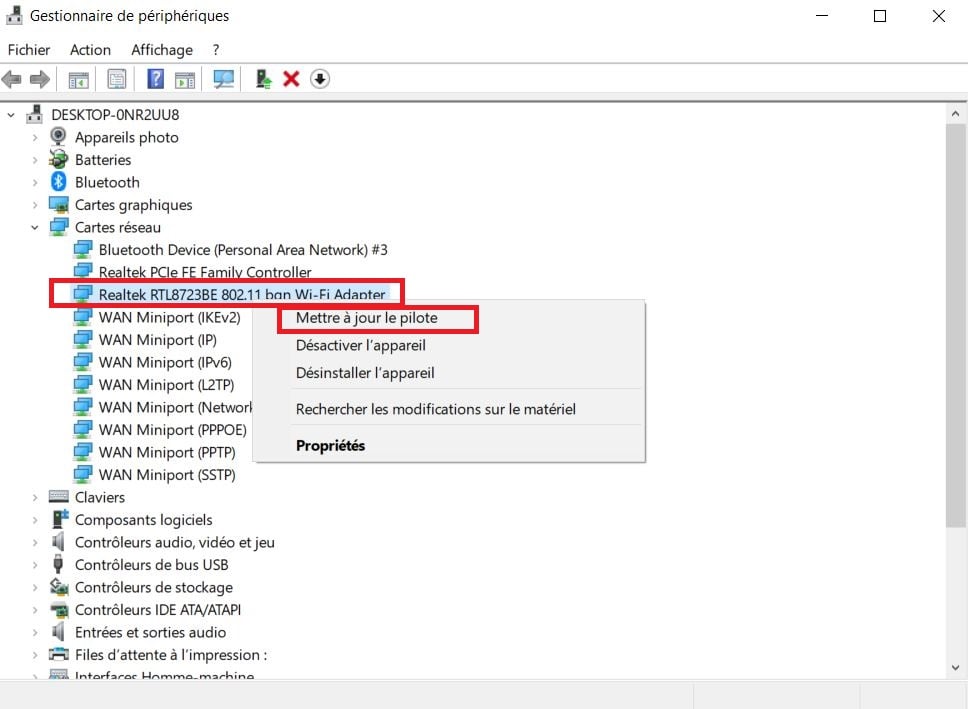
Task: Click the Composants logiciels label
Action: pyautogui.click(x=143, y=519)
